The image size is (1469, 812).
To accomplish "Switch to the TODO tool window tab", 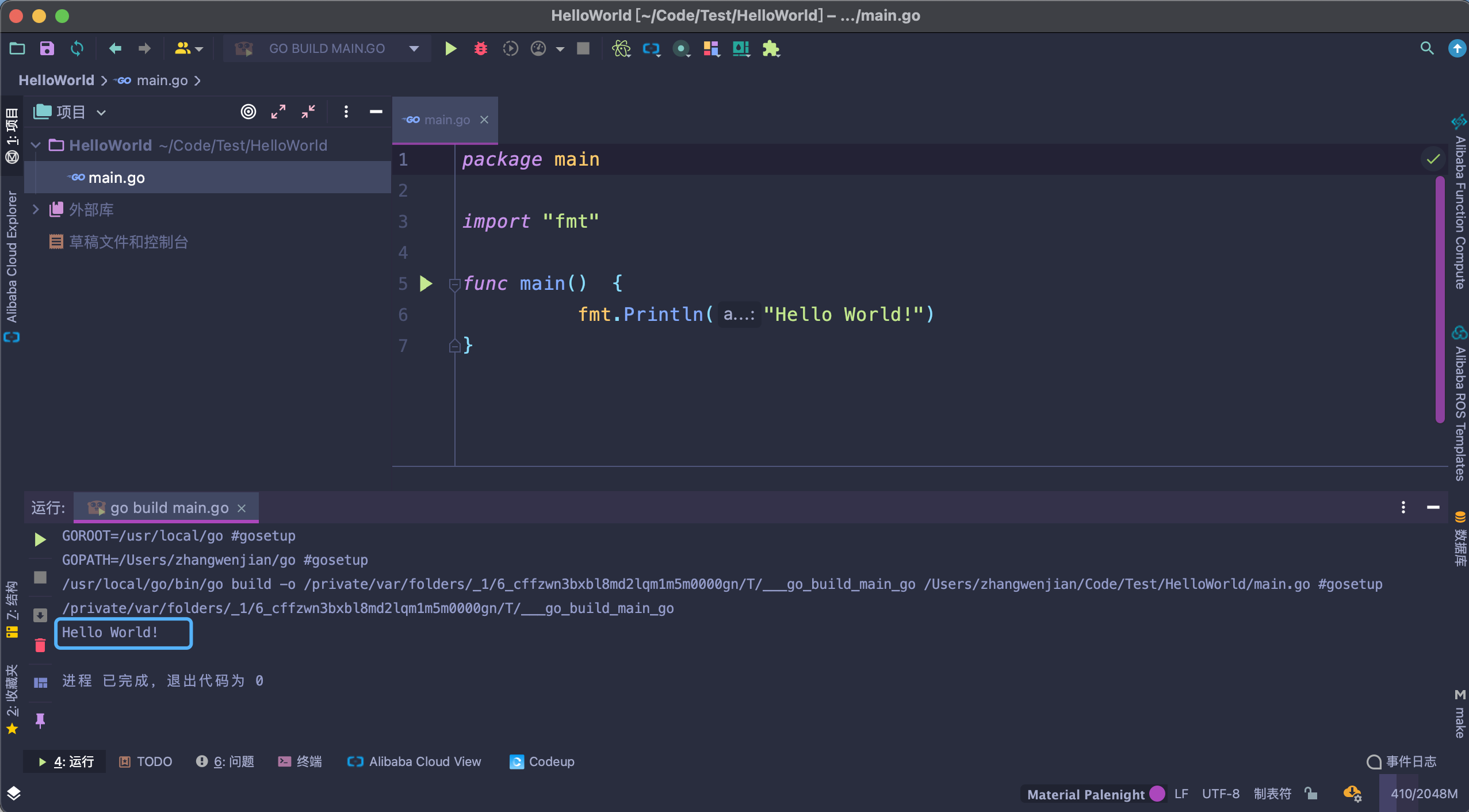I will (146, 761).
